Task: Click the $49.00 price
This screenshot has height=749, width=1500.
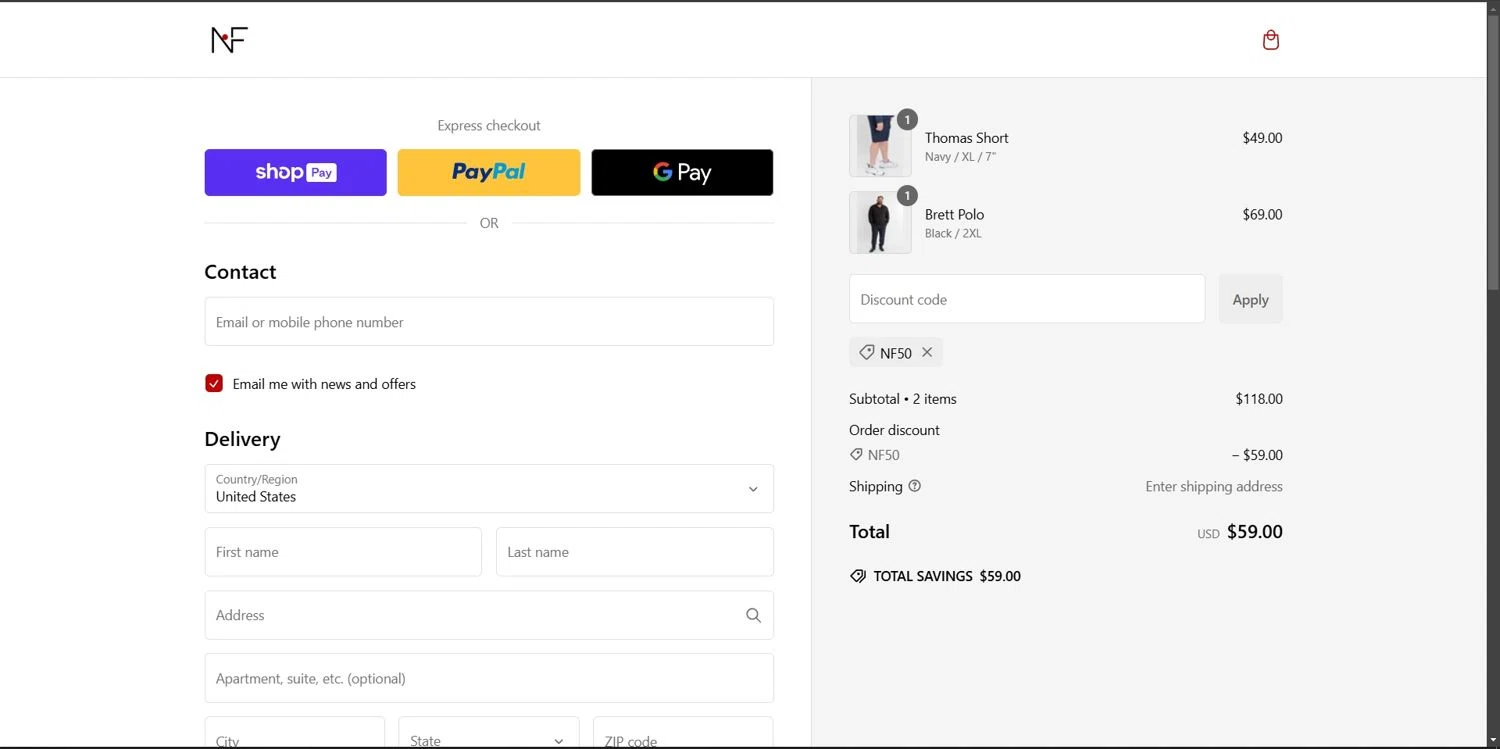Action: tap(1262, 138)
